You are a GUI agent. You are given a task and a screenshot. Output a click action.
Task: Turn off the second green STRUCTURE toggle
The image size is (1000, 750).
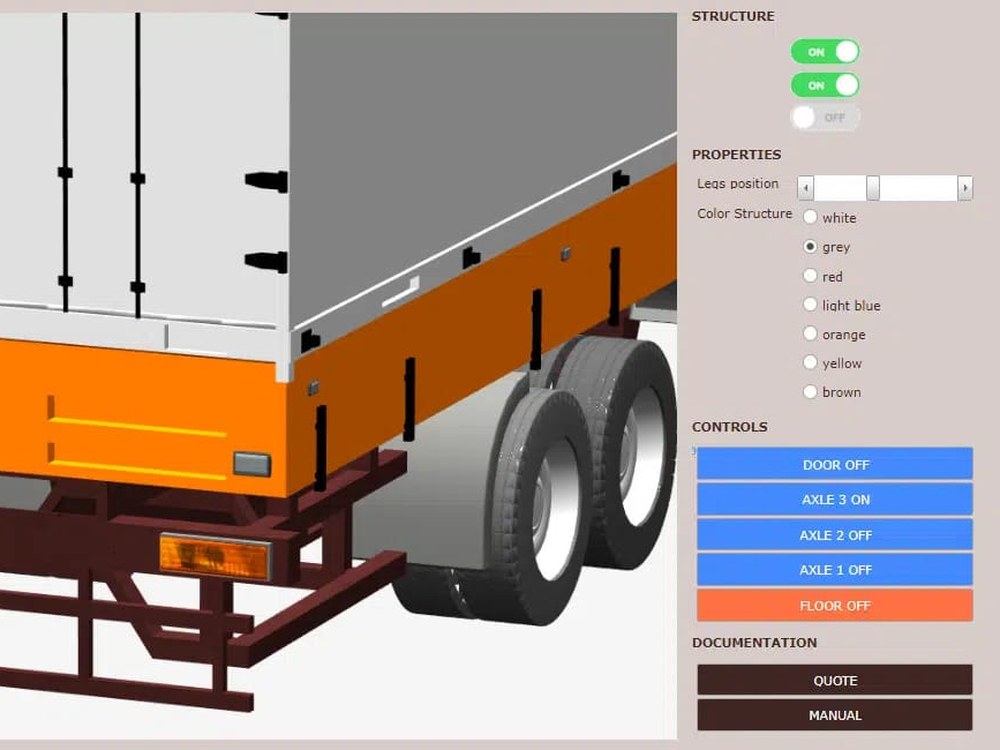point(825,85)
